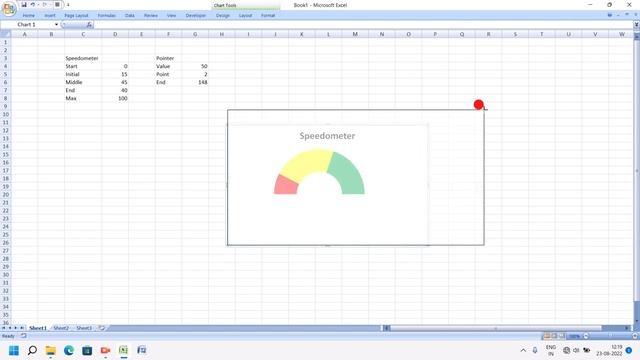Click the Sheet1 tab
Screen dimensions: 640x360
(x=38, y=328)
